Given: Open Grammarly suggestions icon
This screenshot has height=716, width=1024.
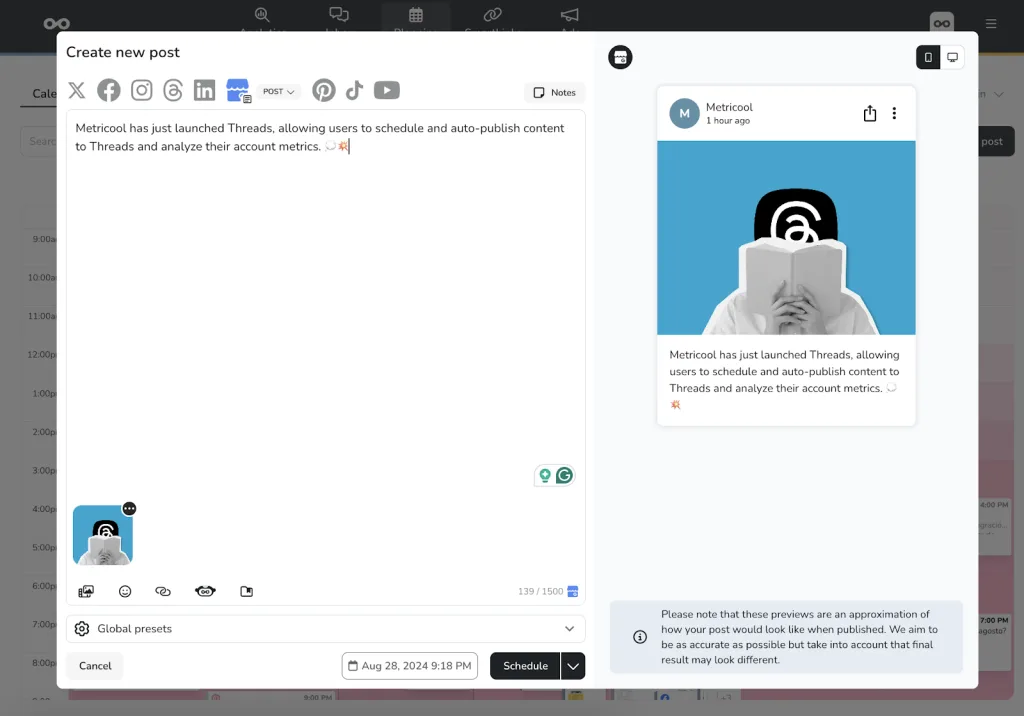Looking at the screenshot, I should (564, 476).
